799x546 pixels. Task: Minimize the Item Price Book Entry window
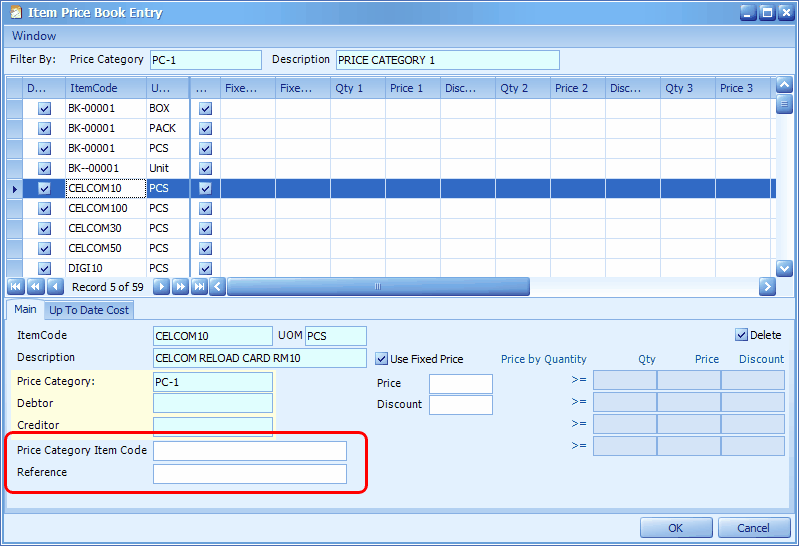pos(748,13)
